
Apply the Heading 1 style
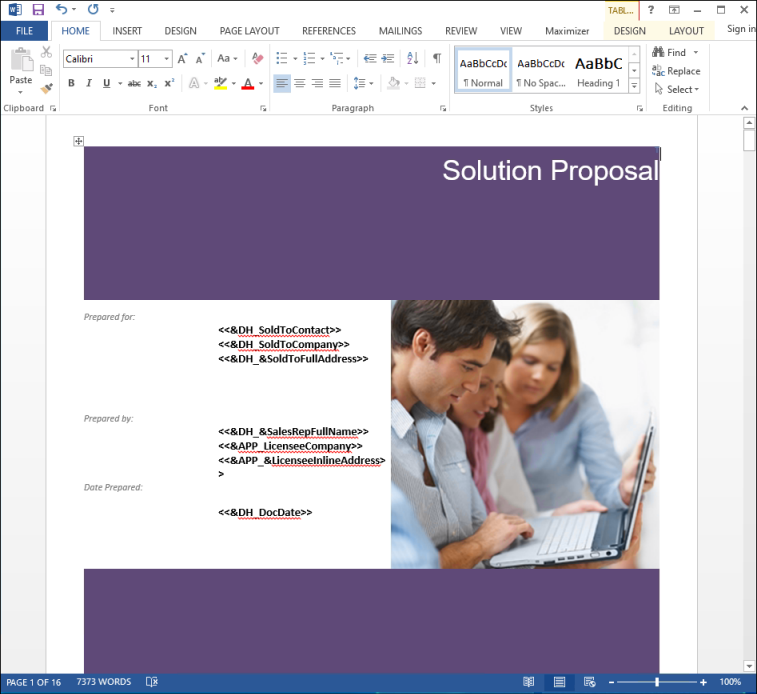click(x=598, y=71)
